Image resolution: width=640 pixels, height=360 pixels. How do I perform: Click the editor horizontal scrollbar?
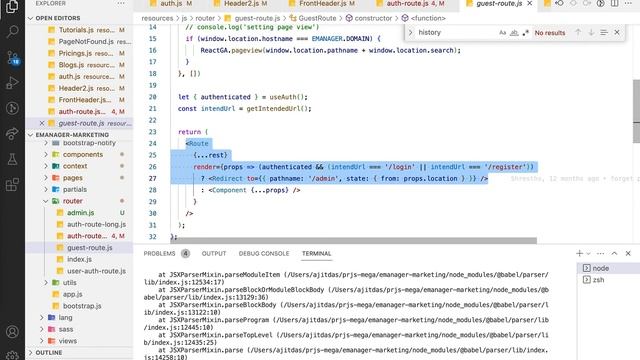pyautogui.click(x=353, y=240)
